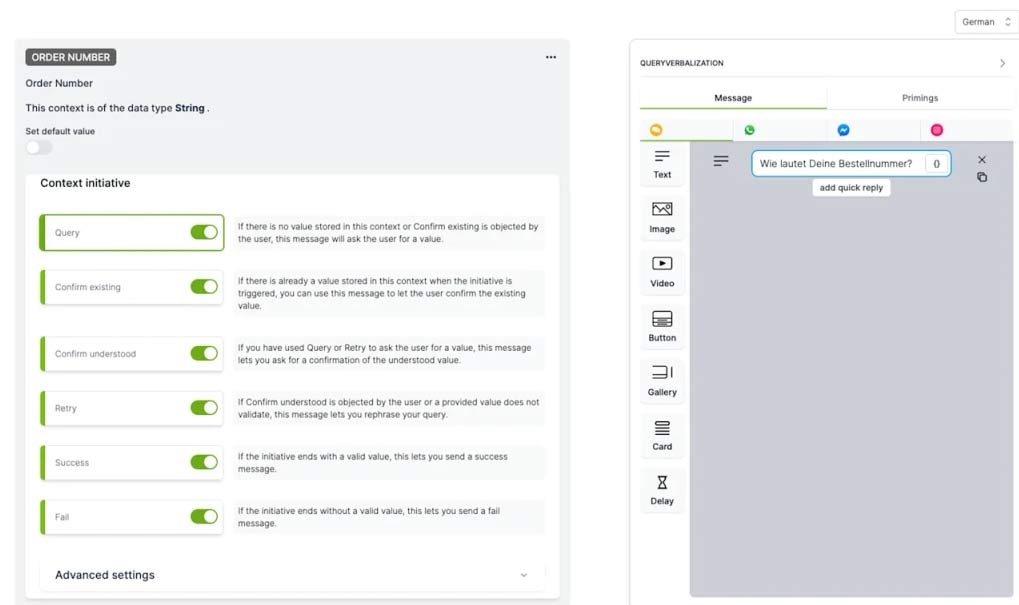Select the pink channel icon
The width and height of the screenshot is (1019, 605).
click(x=936, y=130)
